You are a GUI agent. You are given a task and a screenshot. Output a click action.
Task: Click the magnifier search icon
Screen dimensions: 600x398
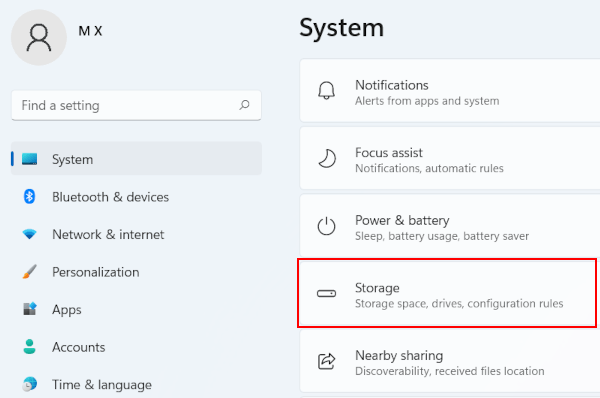pos(244,105)
